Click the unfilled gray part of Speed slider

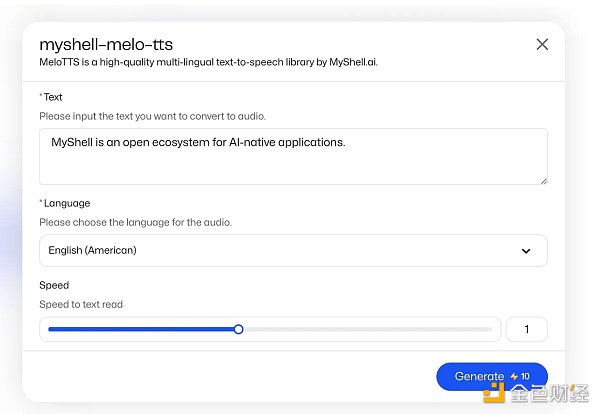tap(368, 329)
